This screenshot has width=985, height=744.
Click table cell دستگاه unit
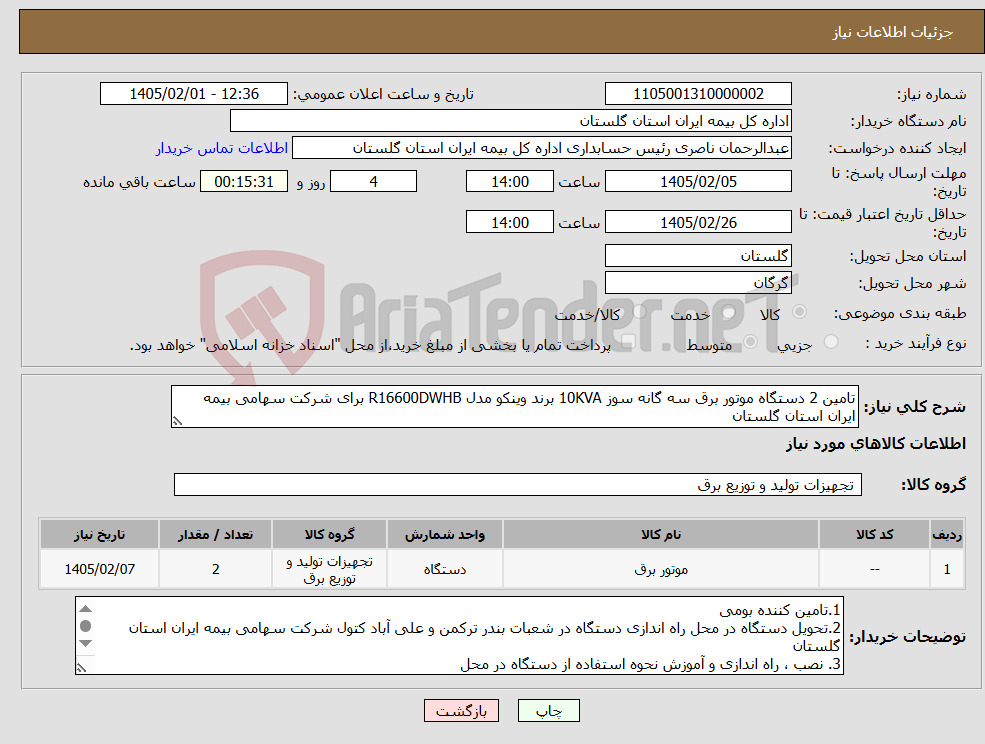445,569
